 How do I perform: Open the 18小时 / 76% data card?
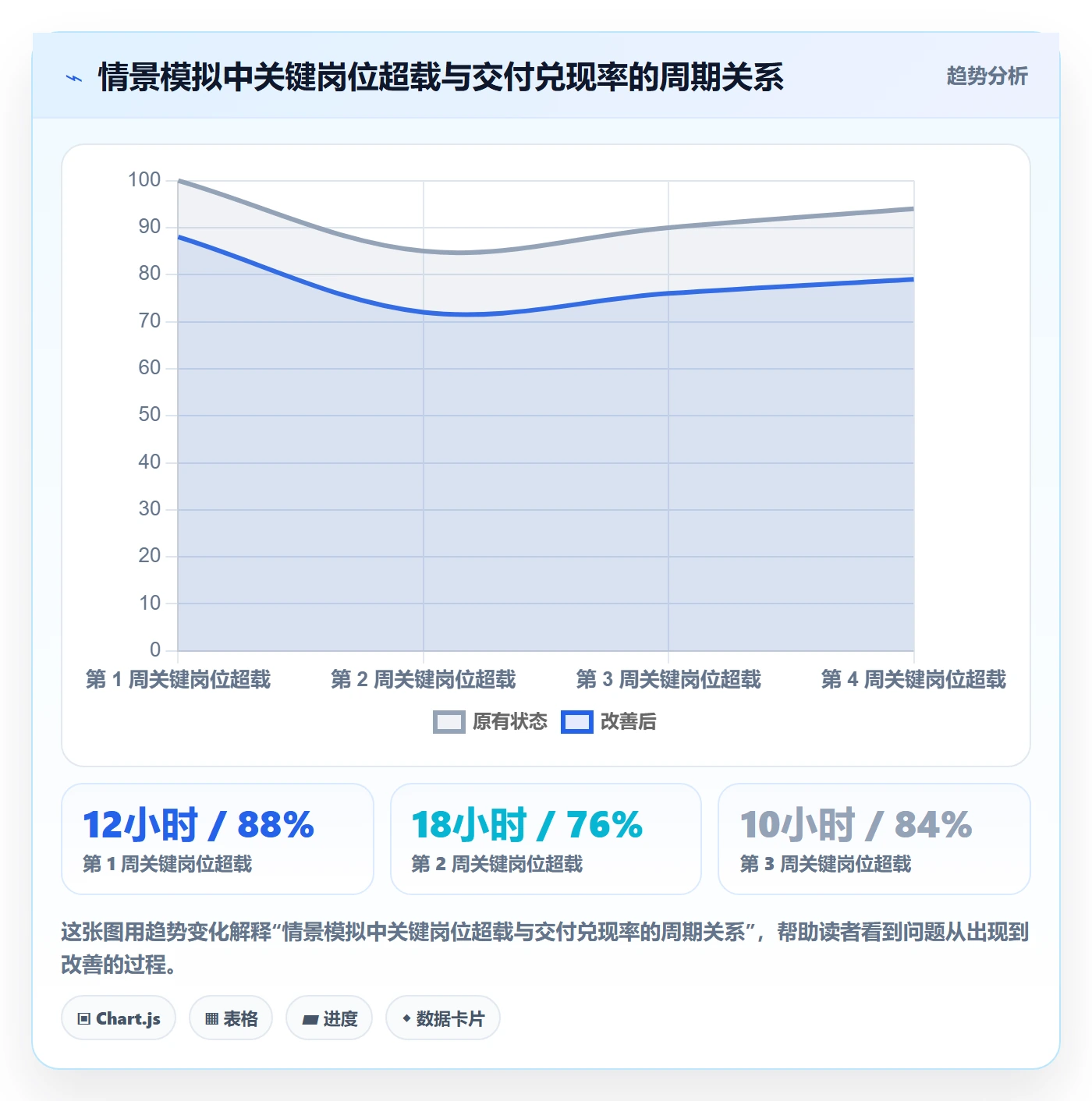[x=546, y=839]
